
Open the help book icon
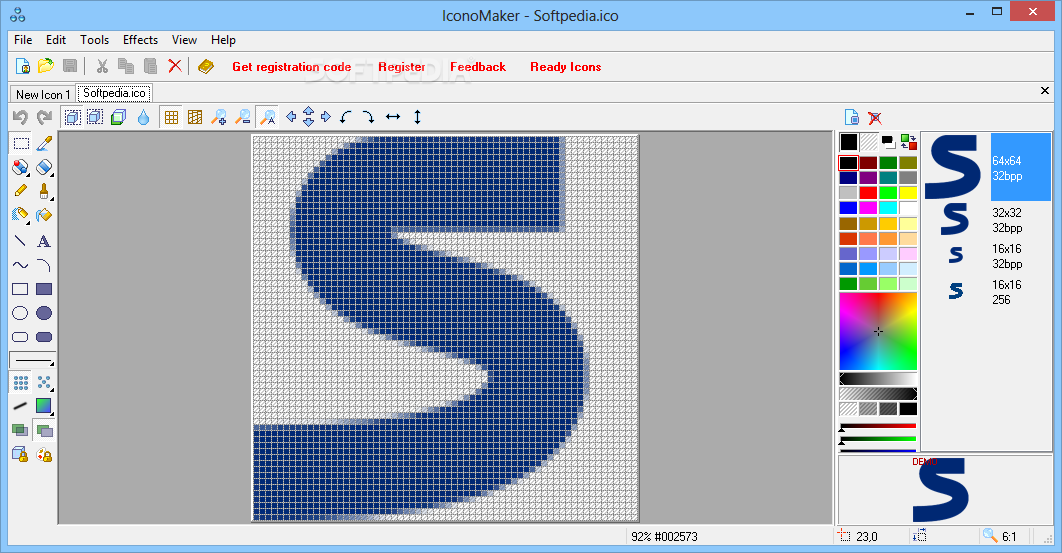(x=205, y=66)
